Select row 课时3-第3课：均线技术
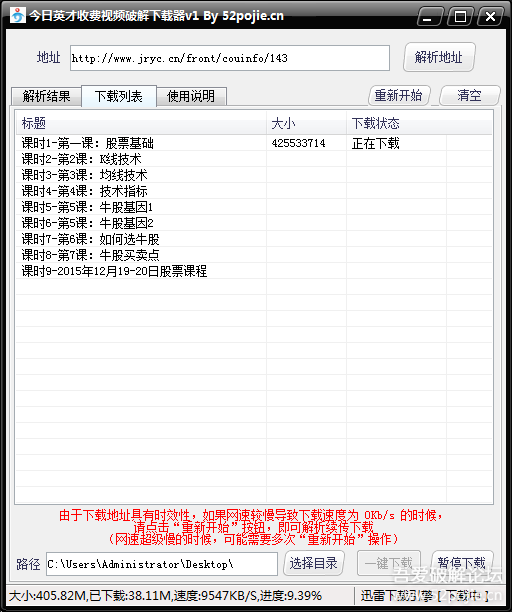 pyautogui.click(x=254, y=175)
